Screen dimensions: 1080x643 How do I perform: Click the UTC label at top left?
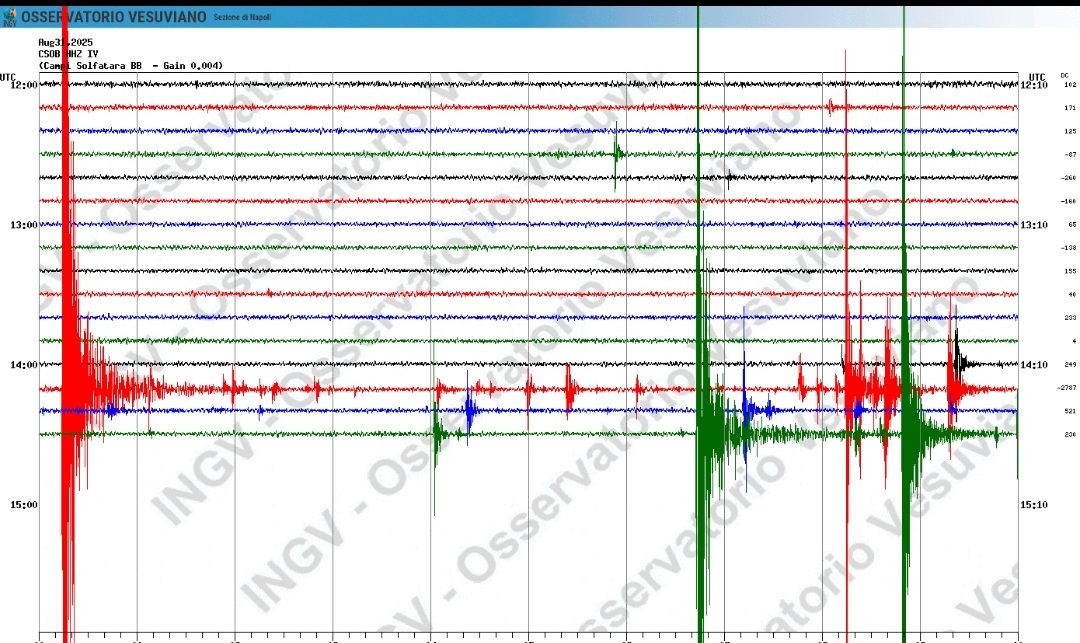(x=8, y=76)
